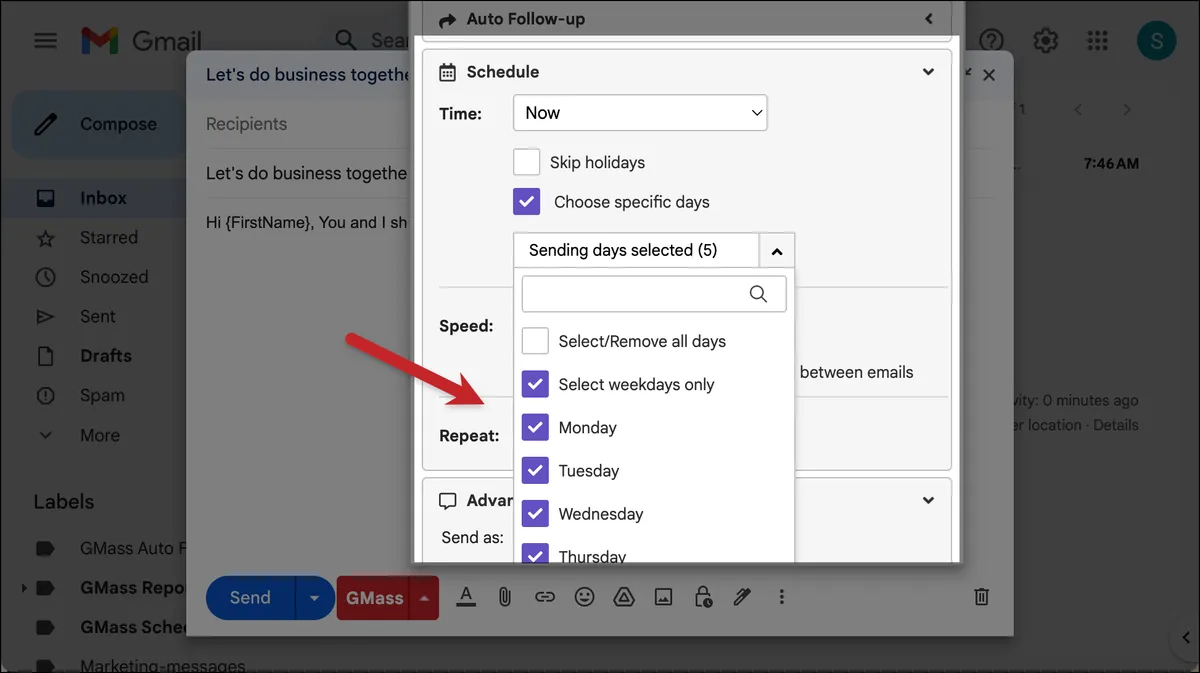The width and height of the screenshot is (1200, 673).
Task: Uncheck Wednesday in sending days
Action: point(535,513)
